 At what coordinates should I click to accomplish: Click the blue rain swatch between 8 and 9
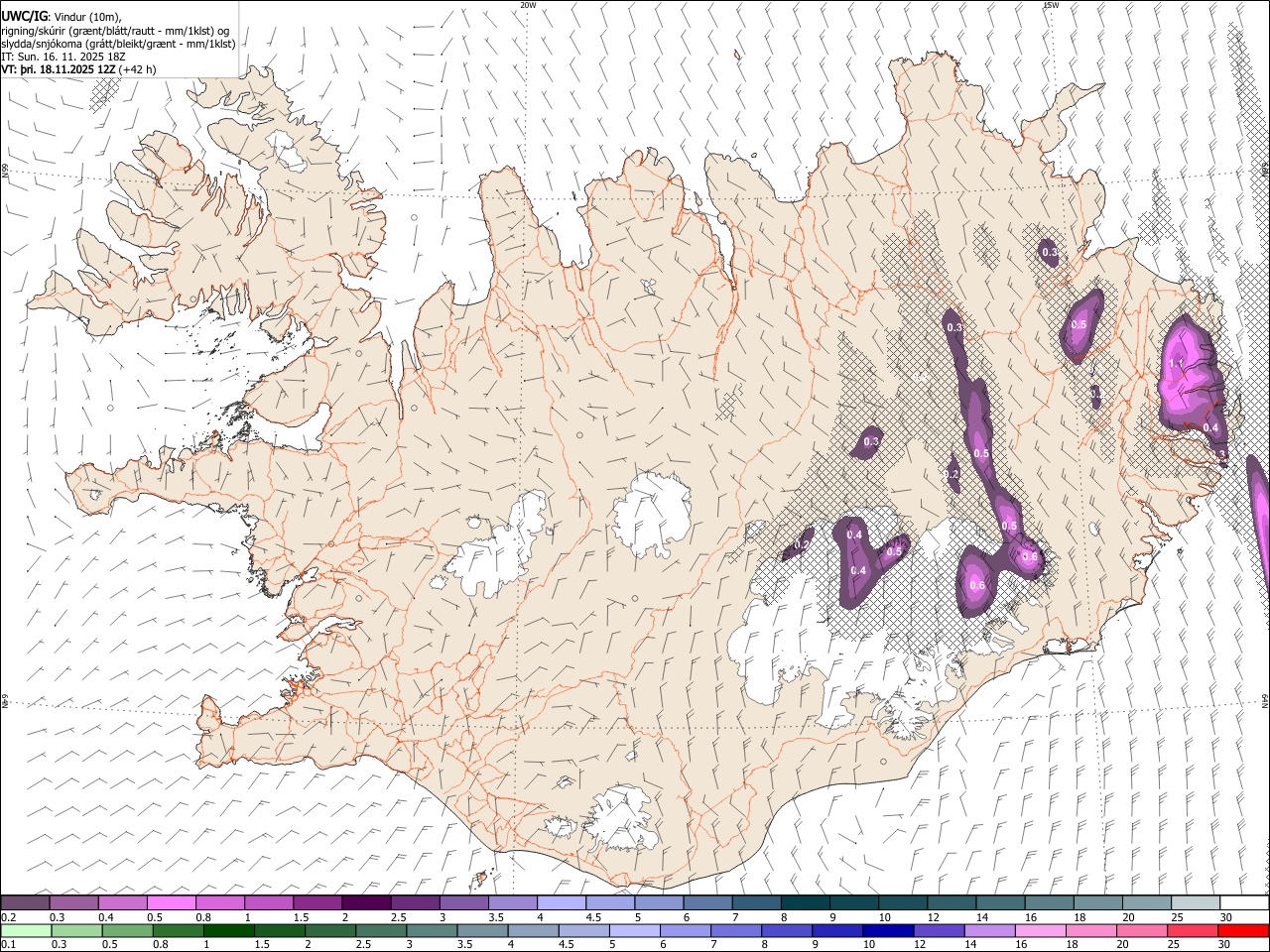coord(786,931)
